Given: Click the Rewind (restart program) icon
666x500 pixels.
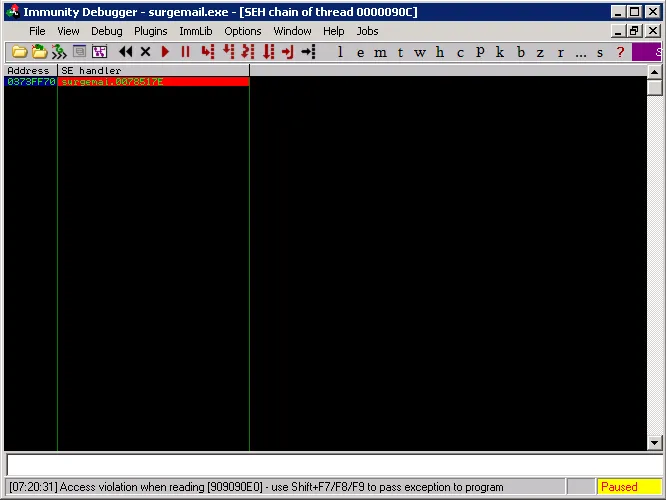Looking at the screenshot, I should 126,52.
